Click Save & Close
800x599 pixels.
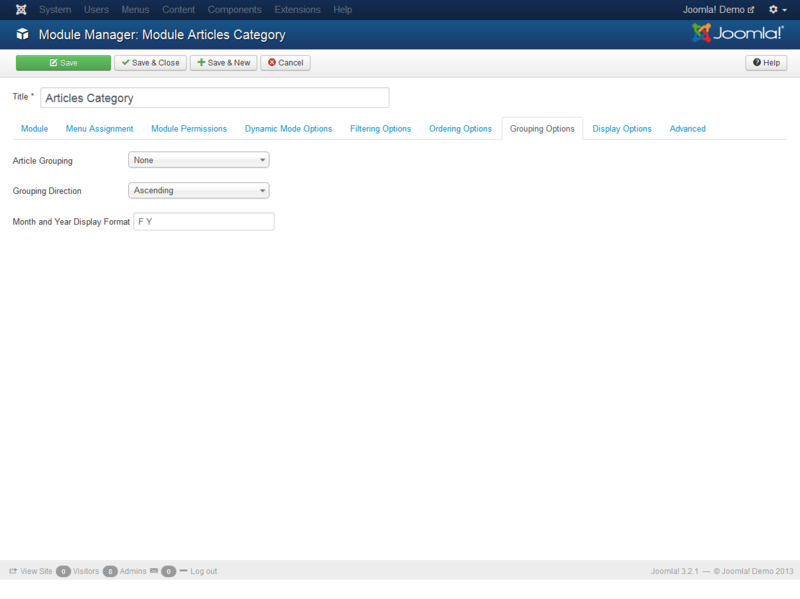151,63
